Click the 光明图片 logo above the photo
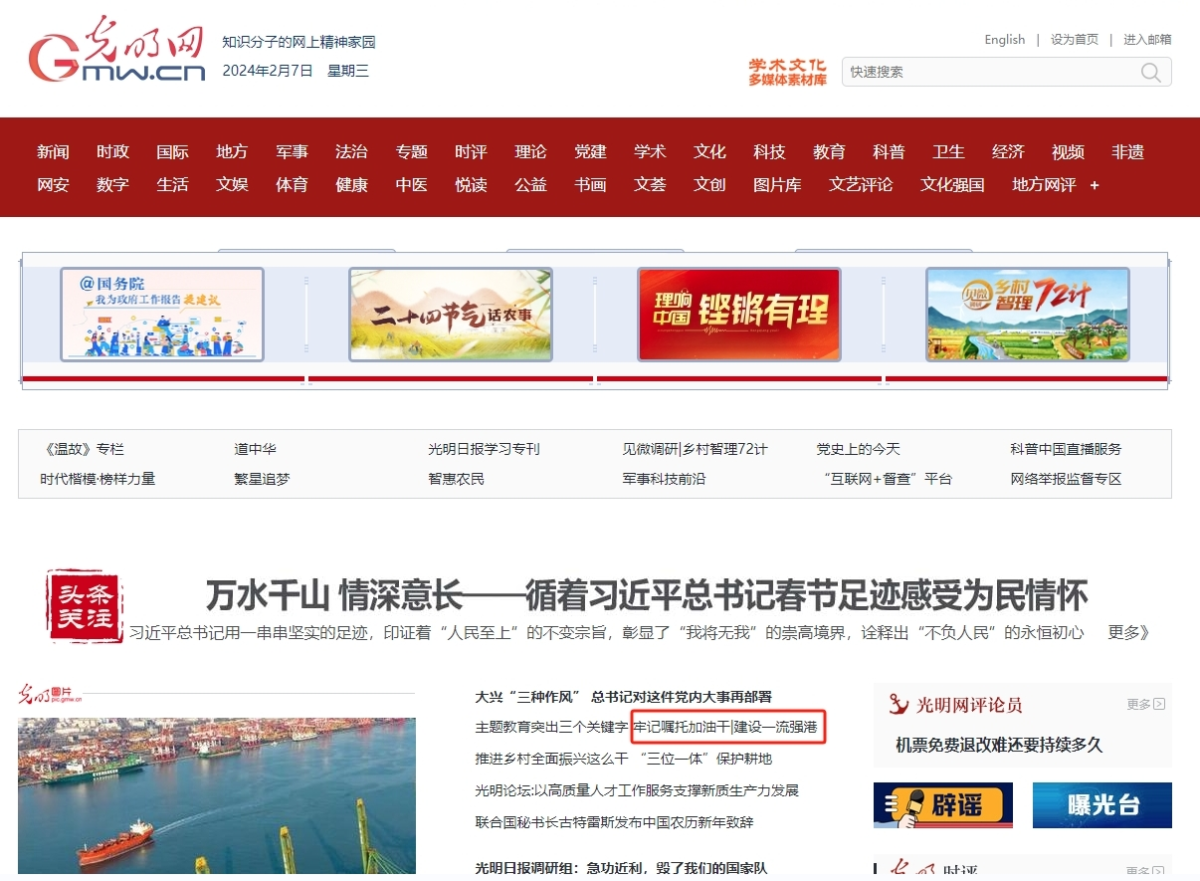 click(51, 694)
